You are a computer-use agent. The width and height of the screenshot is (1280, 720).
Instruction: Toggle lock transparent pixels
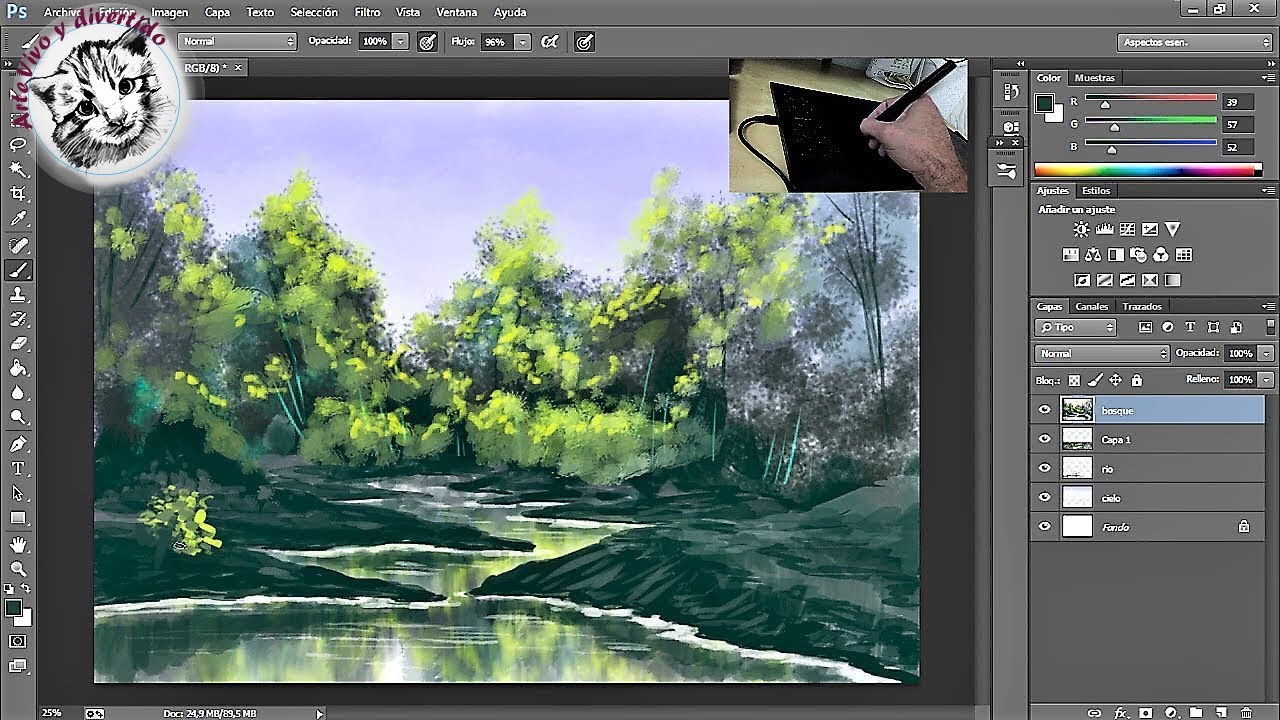(1074, 380)
